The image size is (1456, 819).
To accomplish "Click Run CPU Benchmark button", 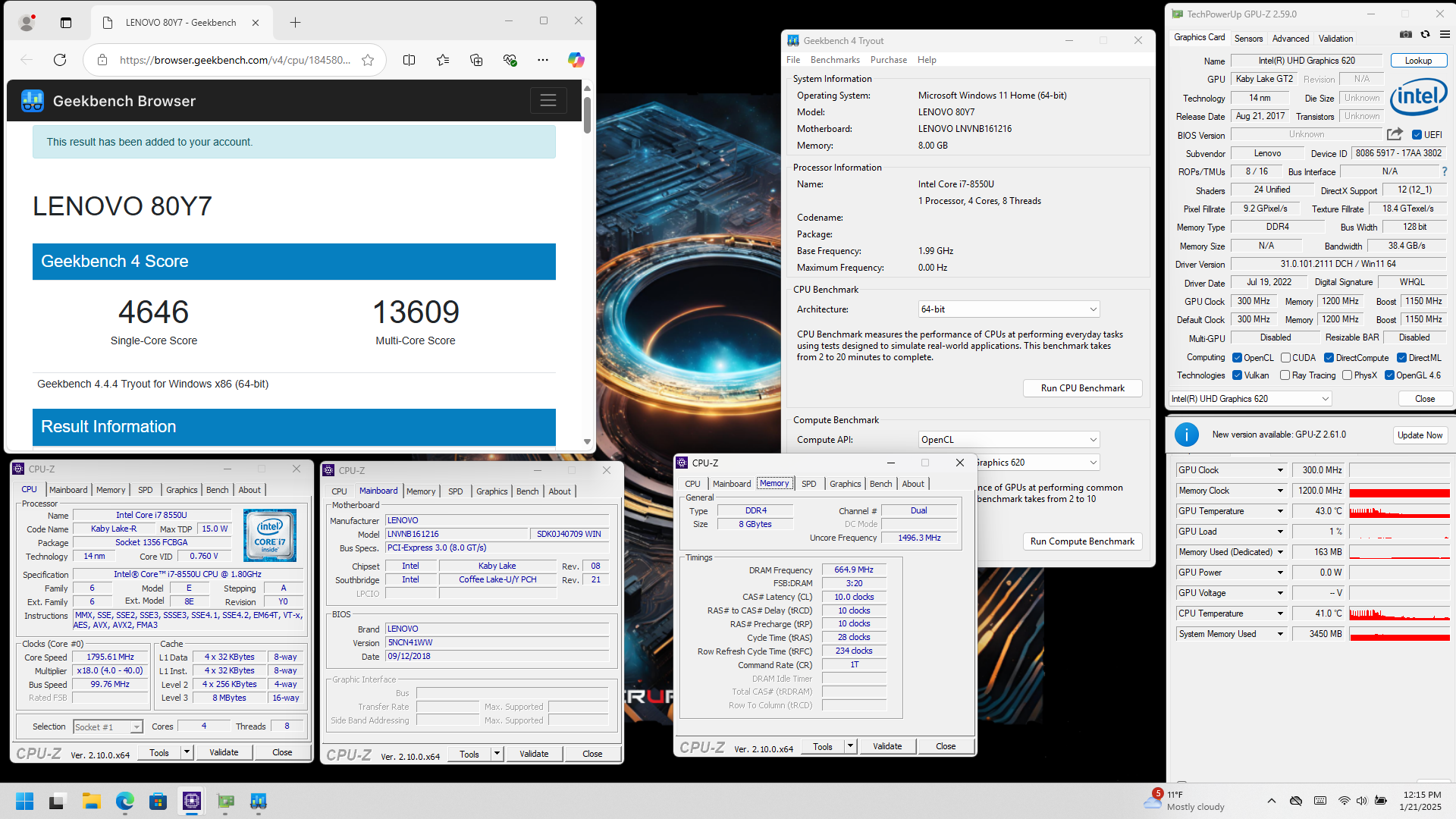I will tap(1082, 388).
